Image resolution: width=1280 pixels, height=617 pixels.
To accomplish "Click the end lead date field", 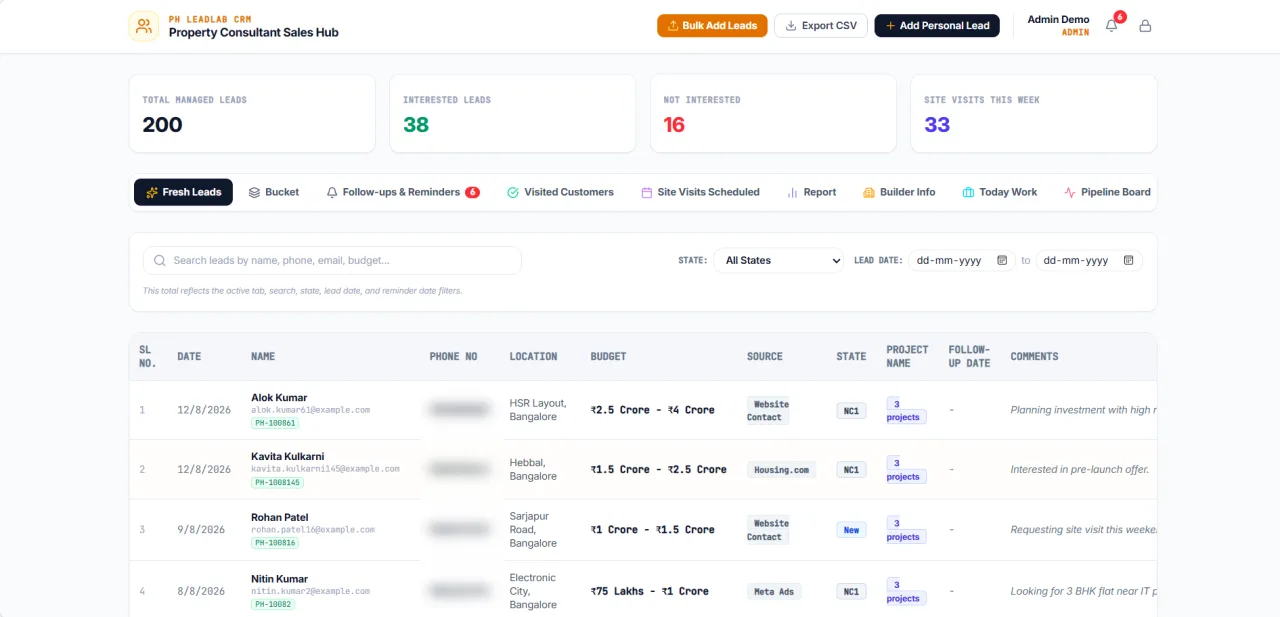I will tap(1089, 260).
